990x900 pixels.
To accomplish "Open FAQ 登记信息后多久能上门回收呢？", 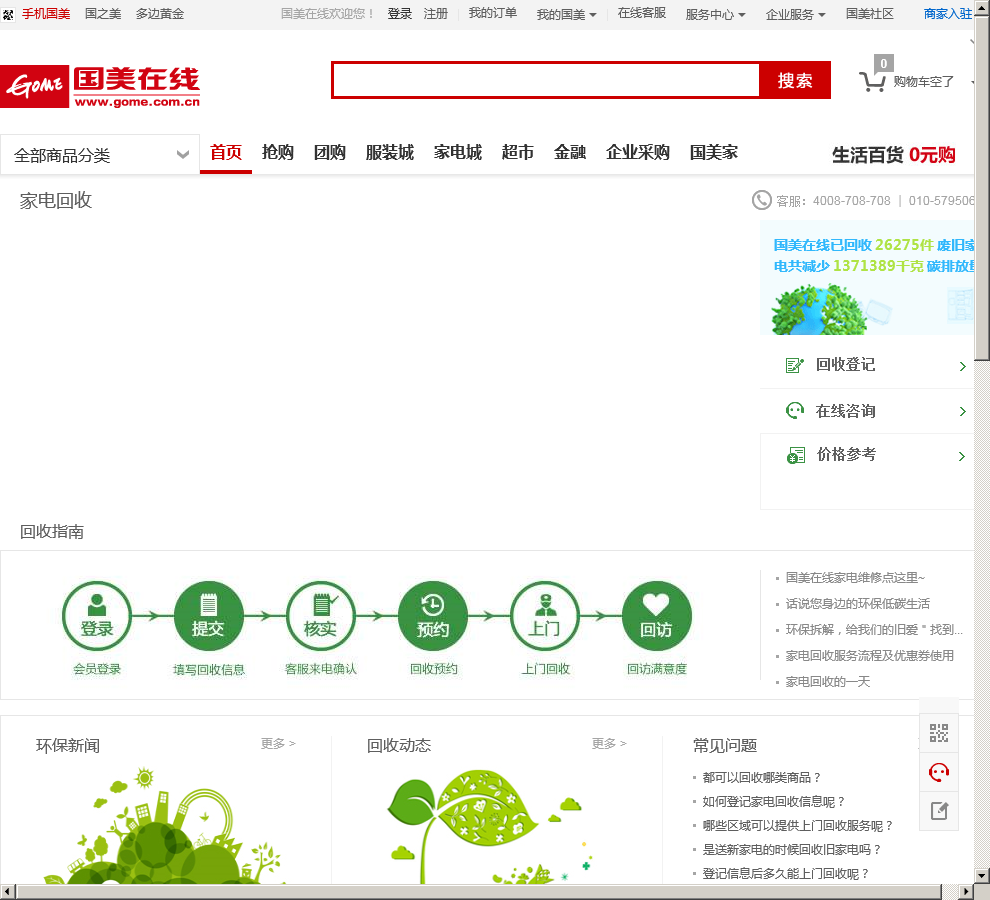I will coord(785,873).
